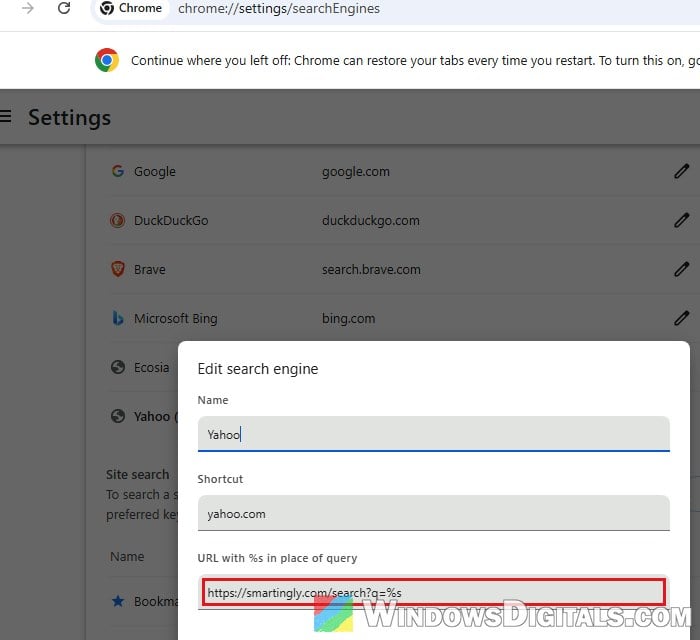The width and height of the screenshot is (700, 640).
Task: Click the Name field containing Yahoo
Action: click(433, 434)
